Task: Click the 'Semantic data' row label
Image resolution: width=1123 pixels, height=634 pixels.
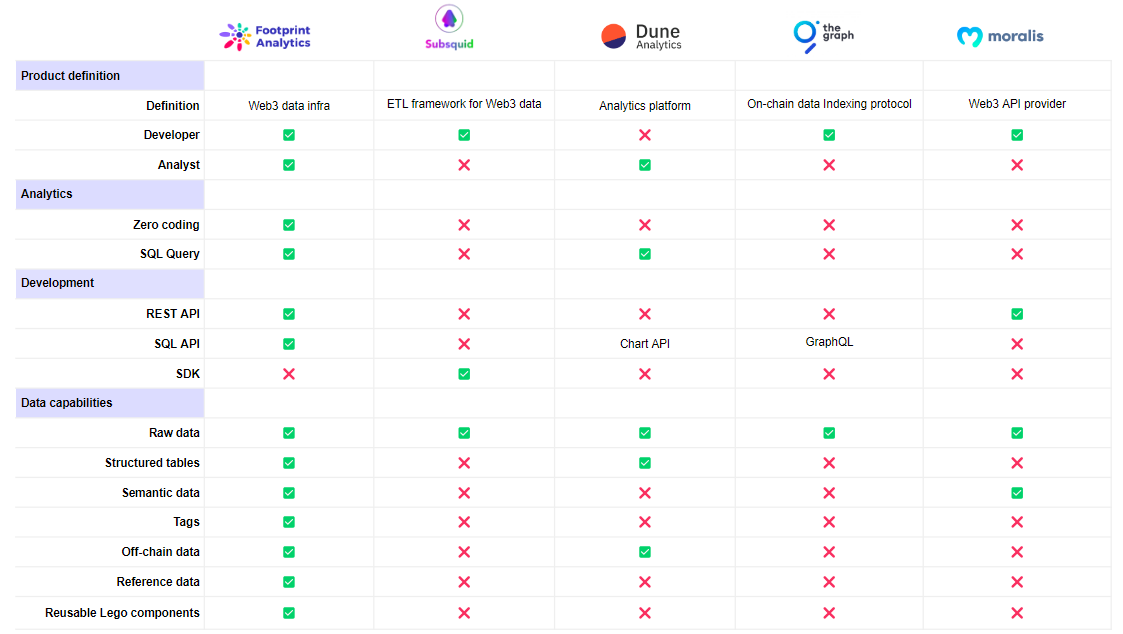Action: (160, 493)
